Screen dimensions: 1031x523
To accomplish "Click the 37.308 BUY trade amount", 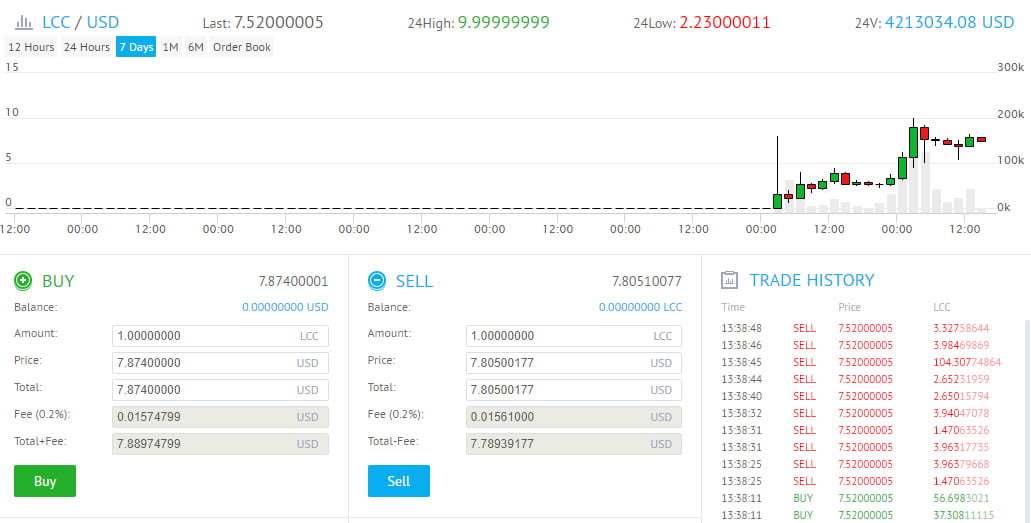I will click(x=963, y=515).
